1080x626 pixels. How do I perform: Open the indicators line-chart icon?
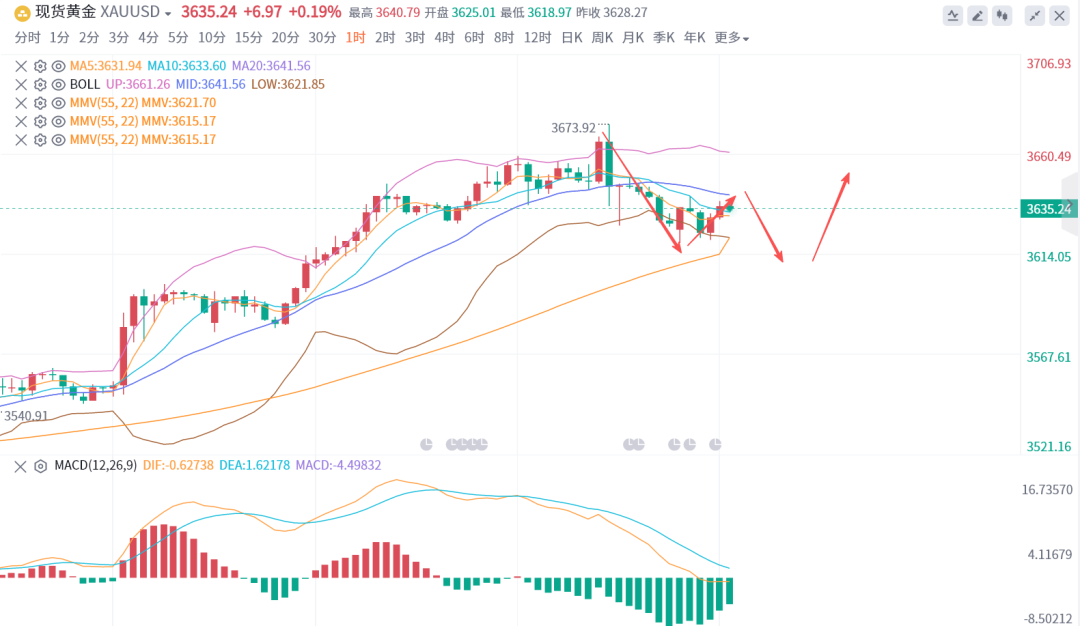(x=954, y=15)
